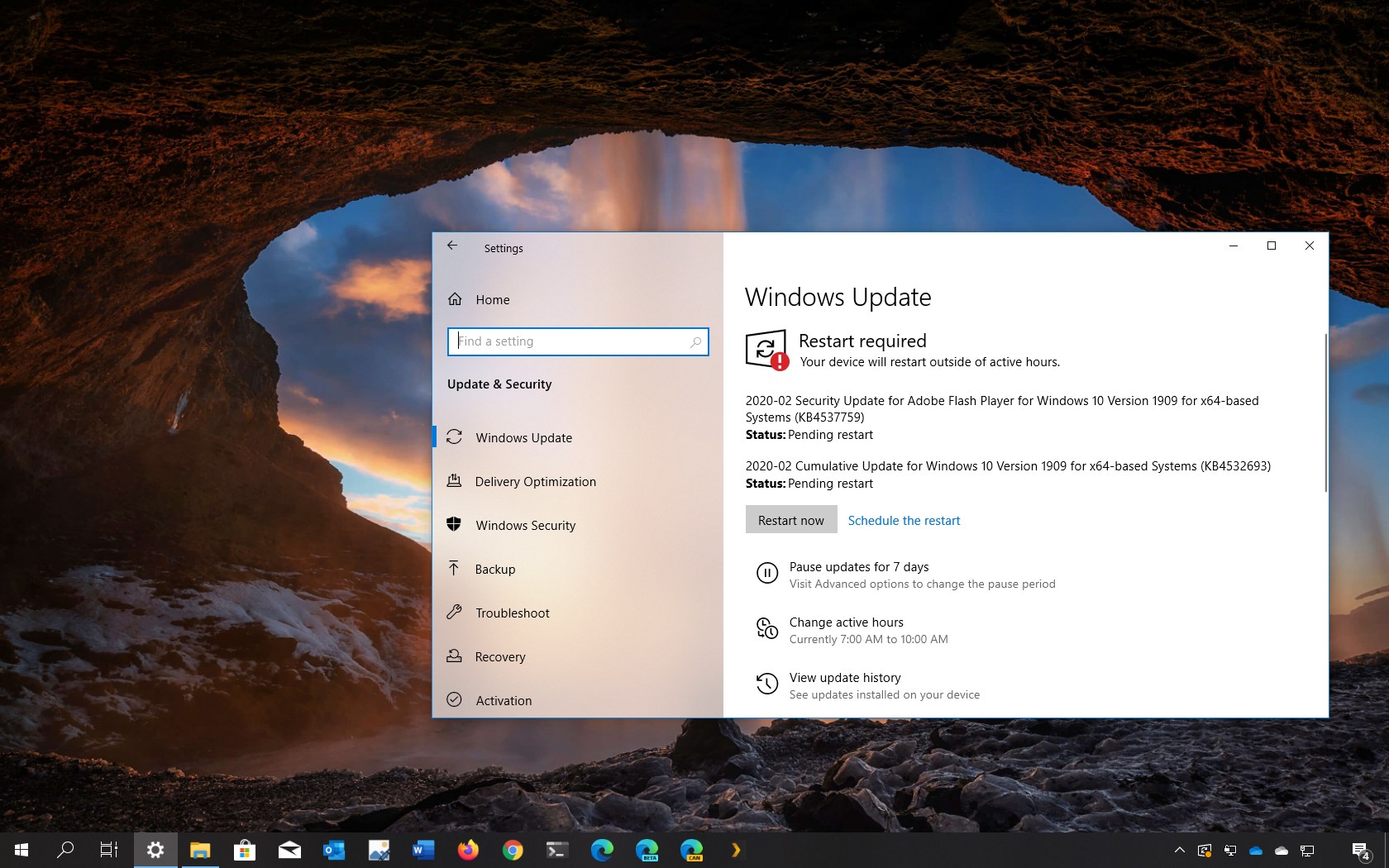Image resolution: width=1389 pixels, height=868 pixels.
Task: Click the restart required status icon
Action: click(766, 350)
